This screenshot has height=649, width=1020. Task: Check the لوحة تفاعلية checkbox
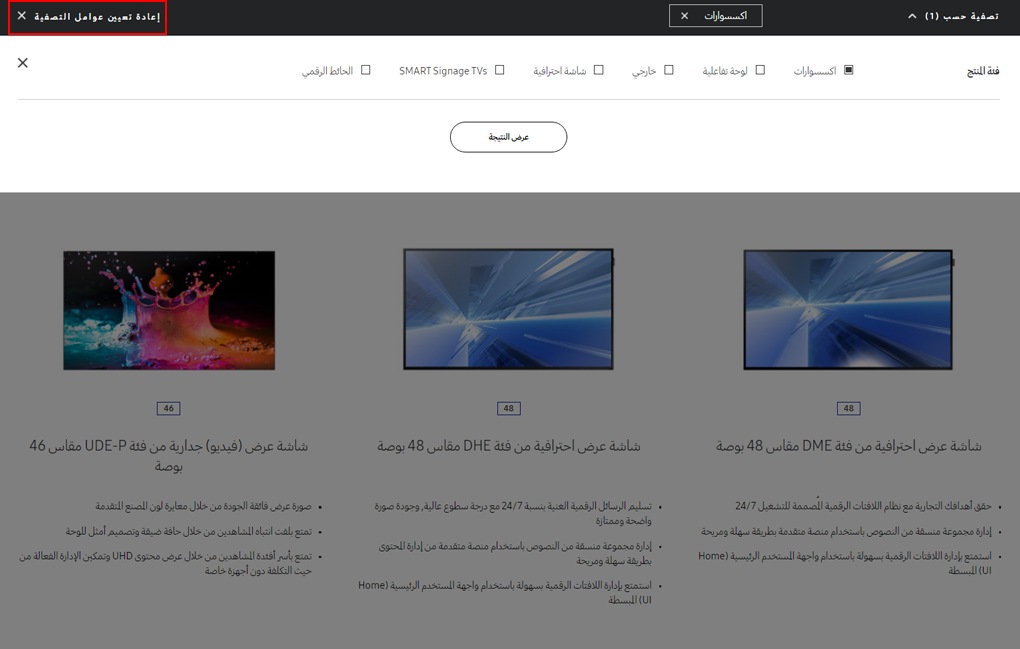tap(760, 70)
